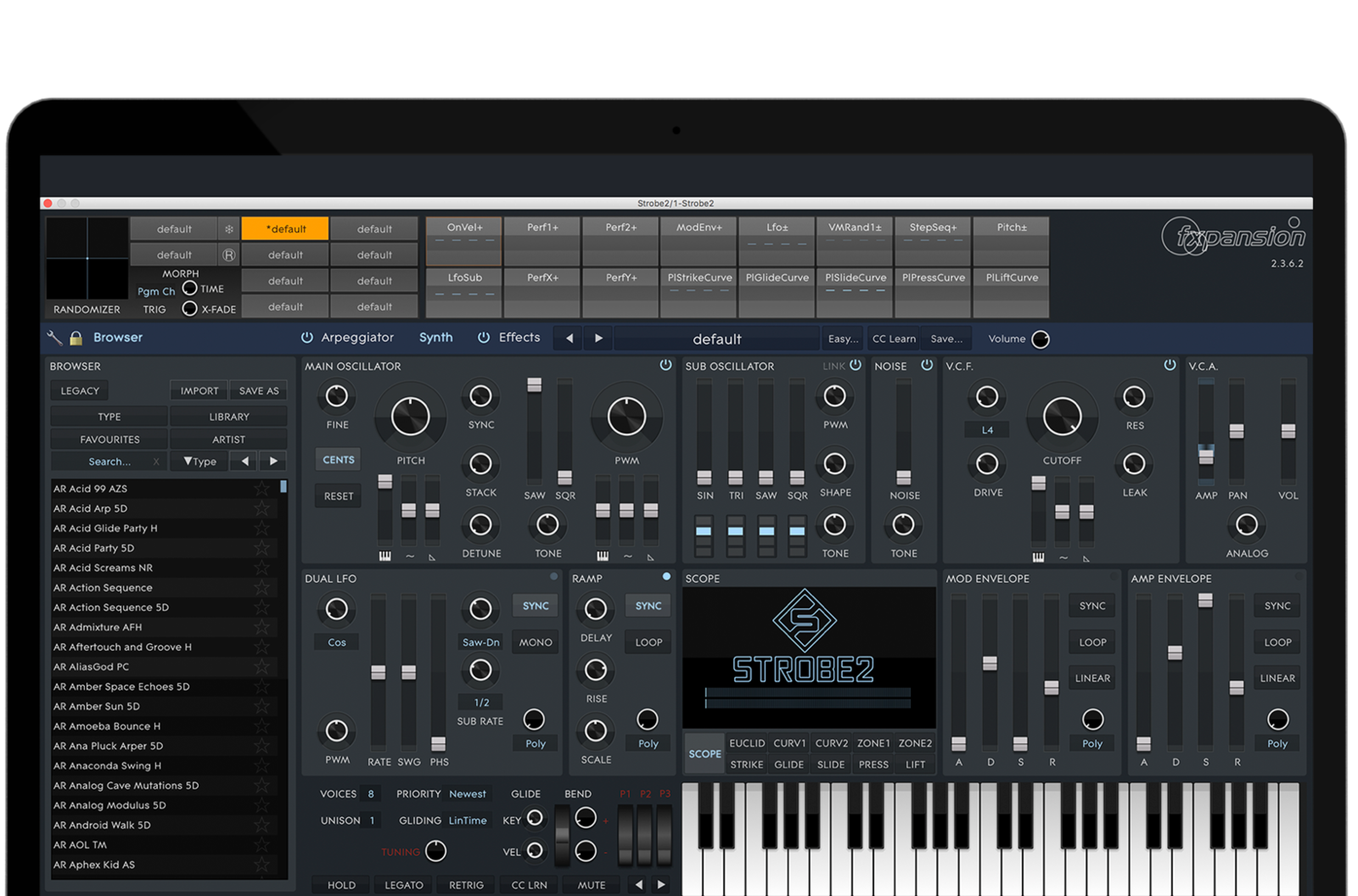Viewport: 1358px width, 896px height.
Task: Click the padlock icon next to Browser
Action: (76, 338)
